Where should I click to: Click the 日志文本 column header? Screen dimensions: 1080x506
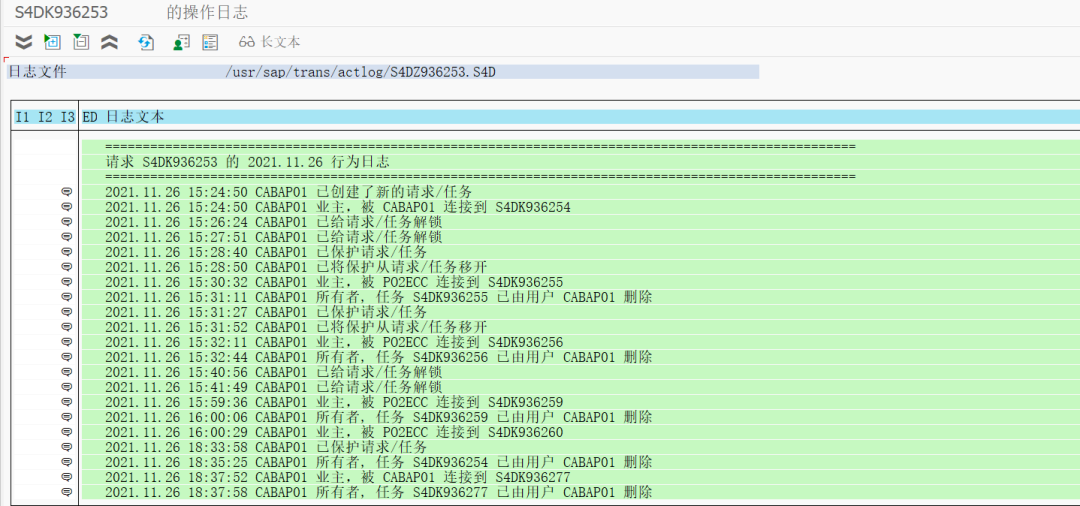[135, 117]
